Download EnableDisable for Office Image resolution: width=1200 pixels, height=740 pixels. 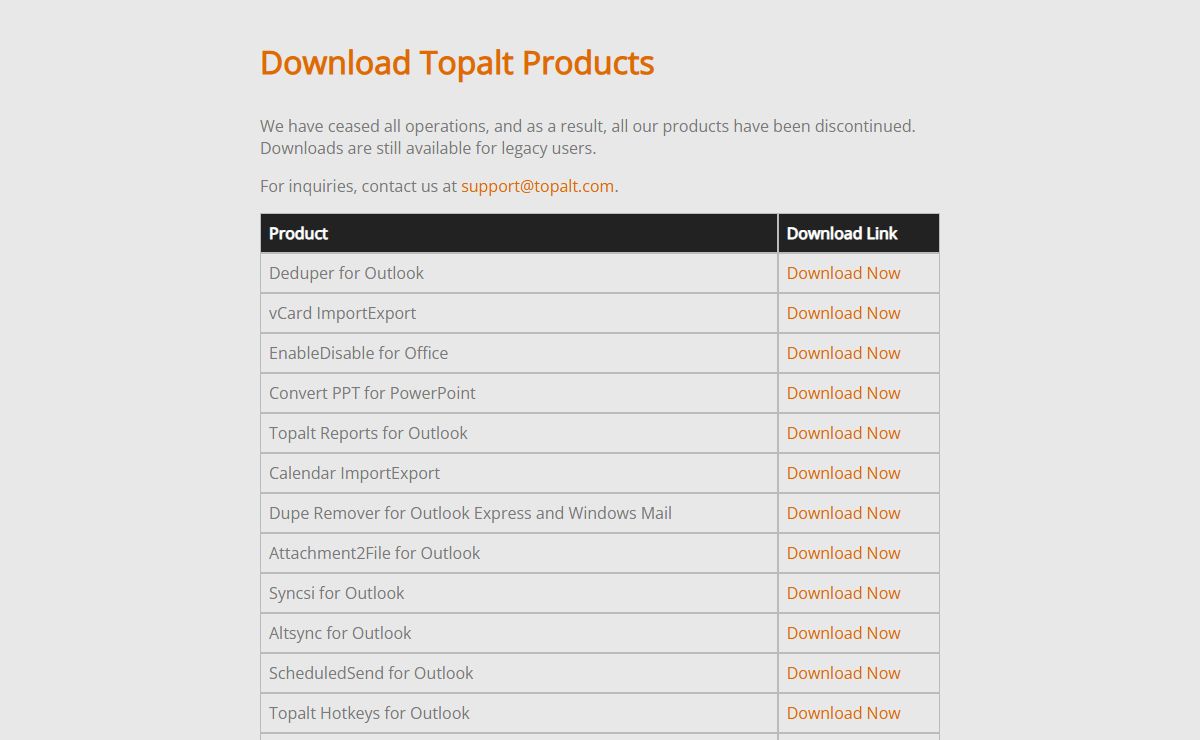pyautogui.click(x=843, y=353)
